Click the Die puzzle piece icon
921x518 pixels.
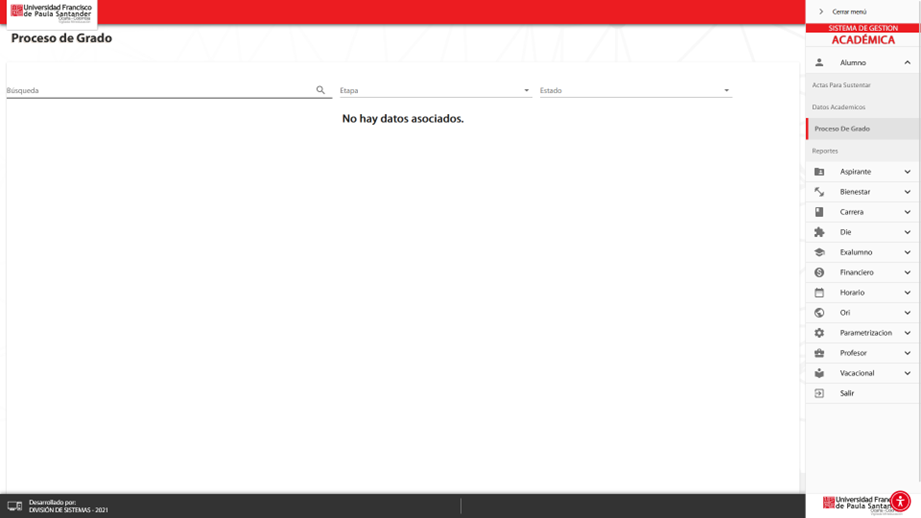point(819,232)
